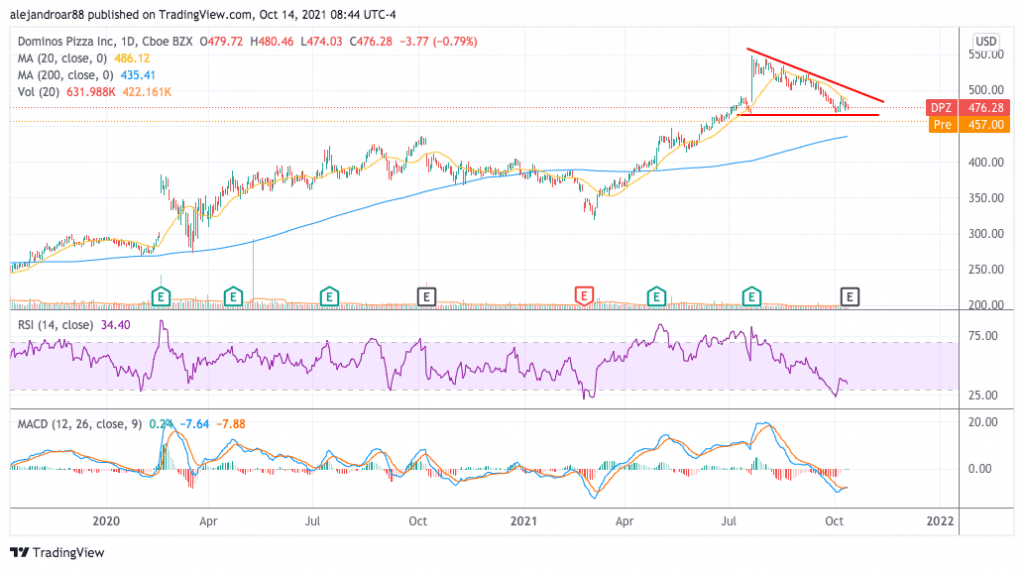Click the MA (200, close, 0) indicator legend
This screenshot has height=570, width=1024.
point(65,75)
